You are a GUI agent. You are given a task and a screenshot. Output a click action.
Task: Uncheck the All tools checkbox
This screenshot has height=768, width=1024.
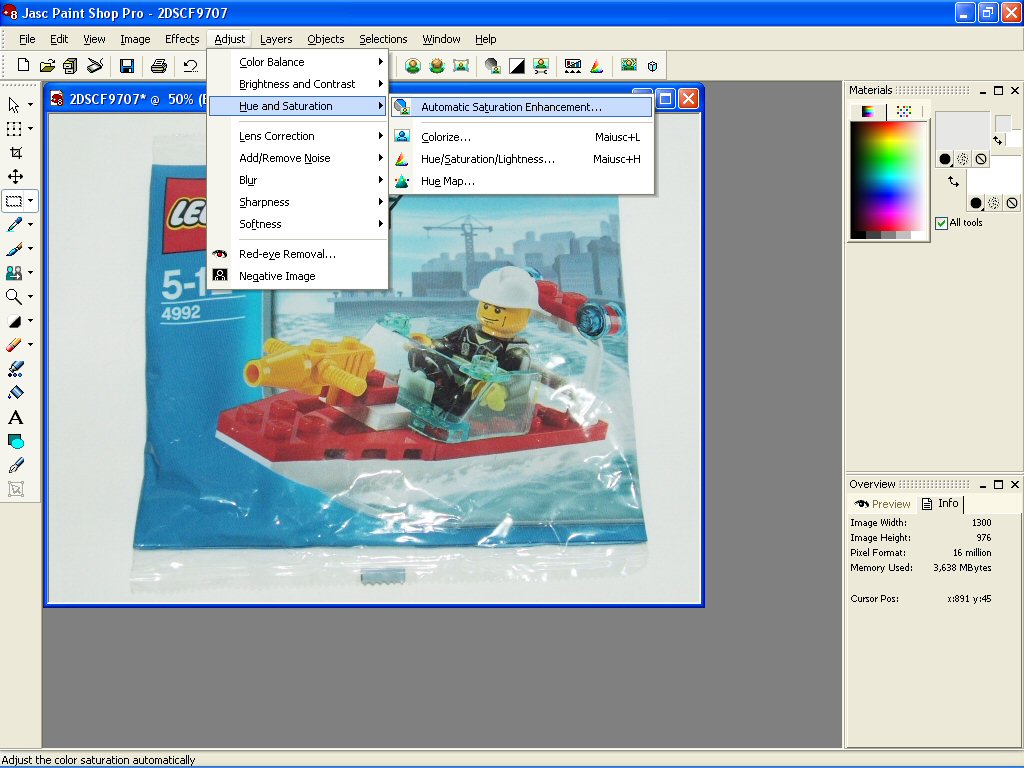point(941,223)
